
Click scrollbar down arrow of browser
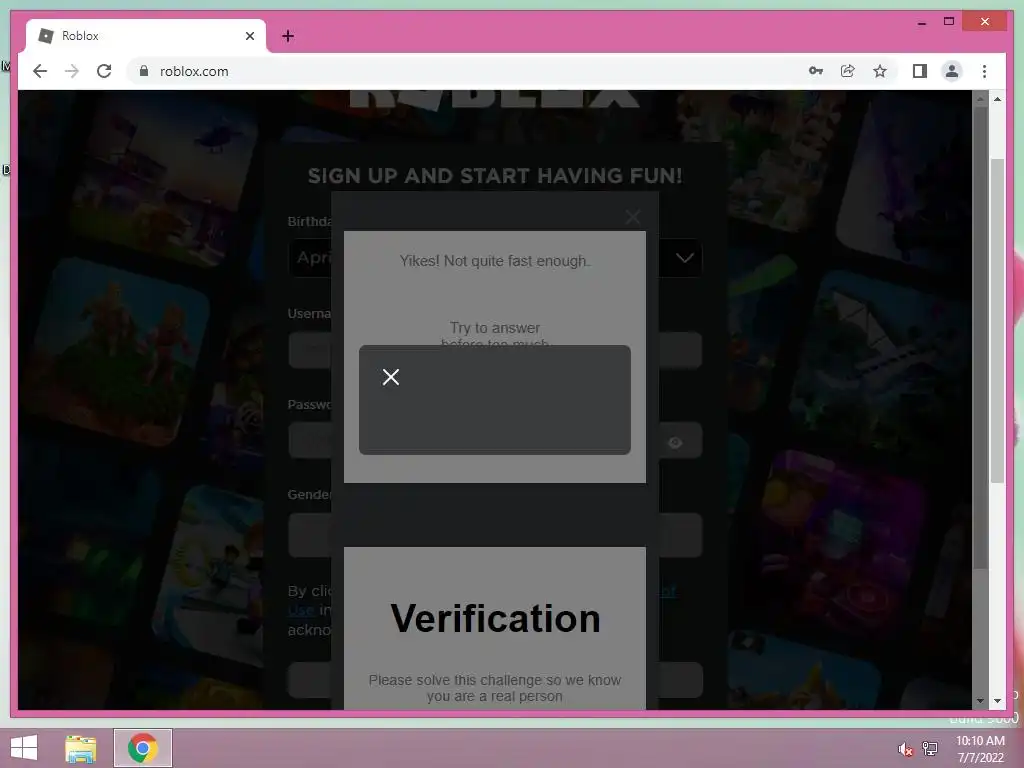click(997, 701)
